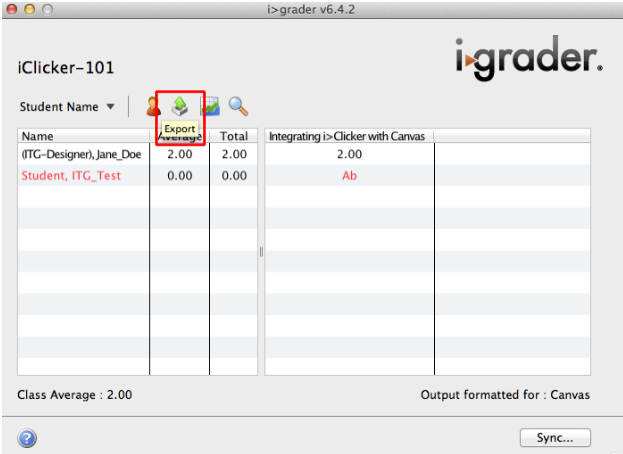Click the iClicker-101 course title

66,68
